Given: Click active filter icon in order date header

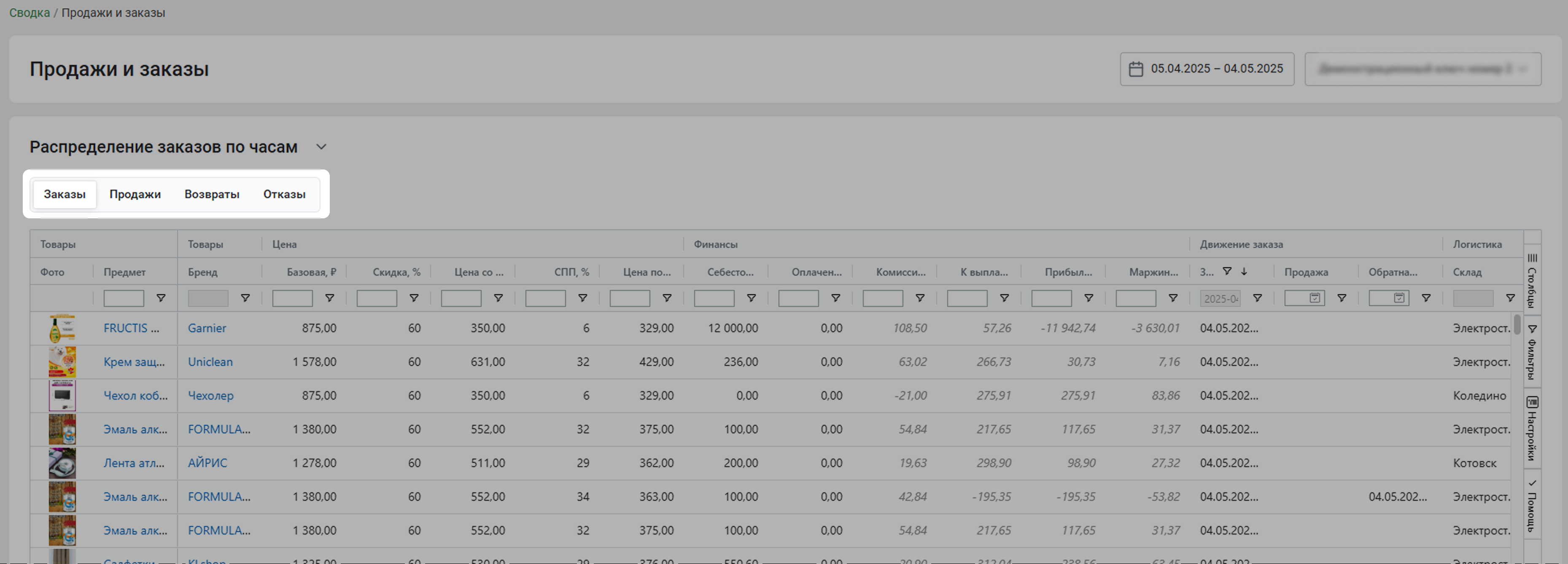Looking at the screenshot, I should point(1227,271).
